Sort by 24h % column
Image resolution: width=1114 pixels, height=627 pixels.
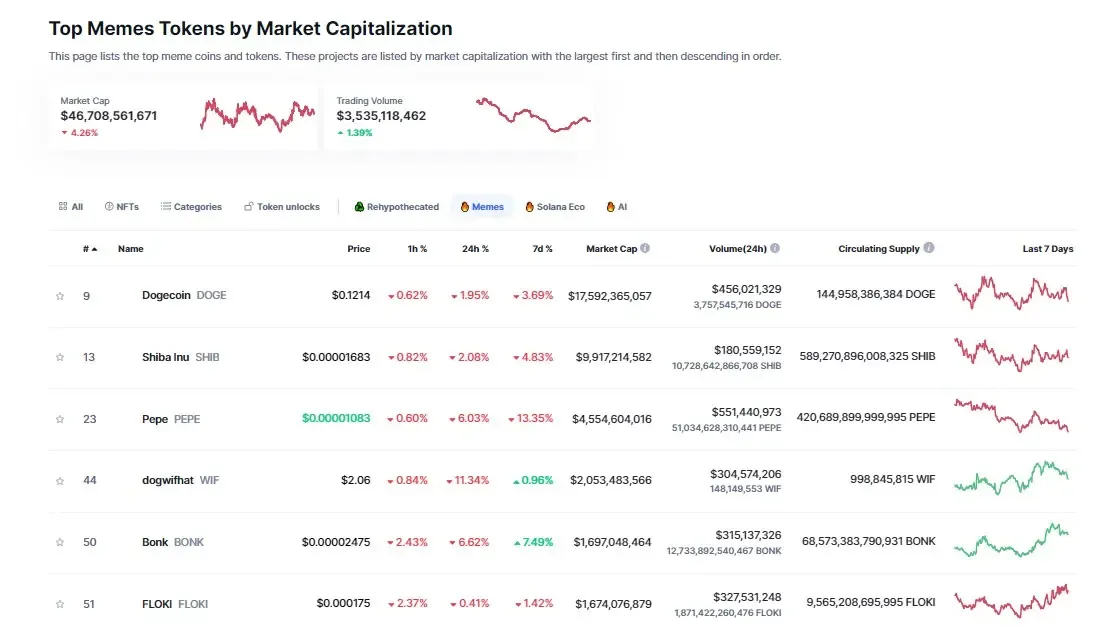(x=475, y=249)
